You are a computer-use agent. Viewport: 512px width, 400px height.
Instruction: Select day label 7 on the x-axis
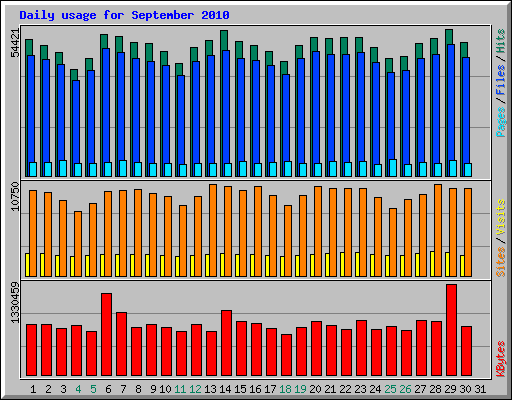(123, 389)
